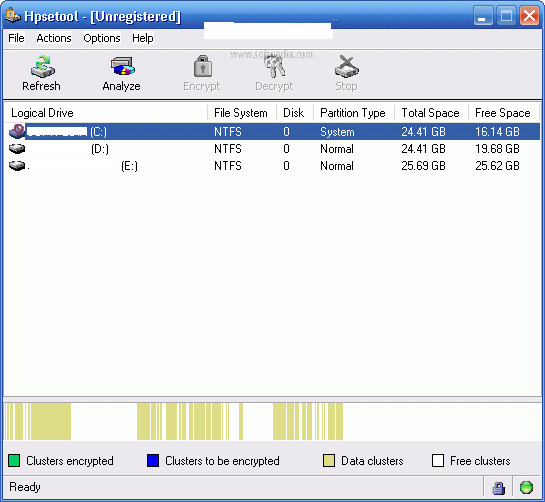Sort by Free Space column header
Image resolution: width=545 pixels, height=502 pixels.
504,113
